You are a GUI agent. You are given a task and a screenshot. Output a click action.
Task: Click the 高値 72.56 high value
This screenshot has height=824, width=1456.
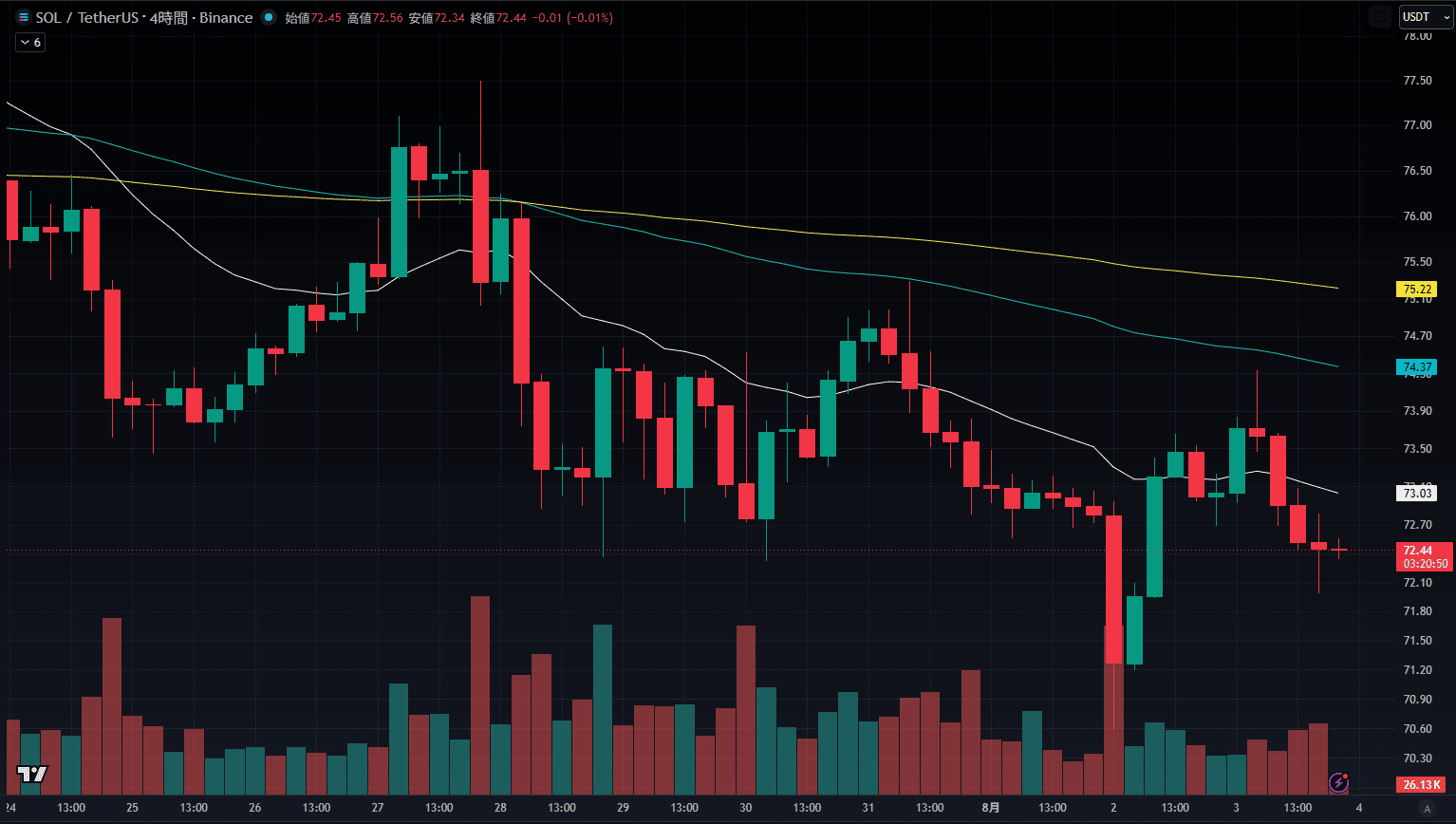[x=375, y=18]
